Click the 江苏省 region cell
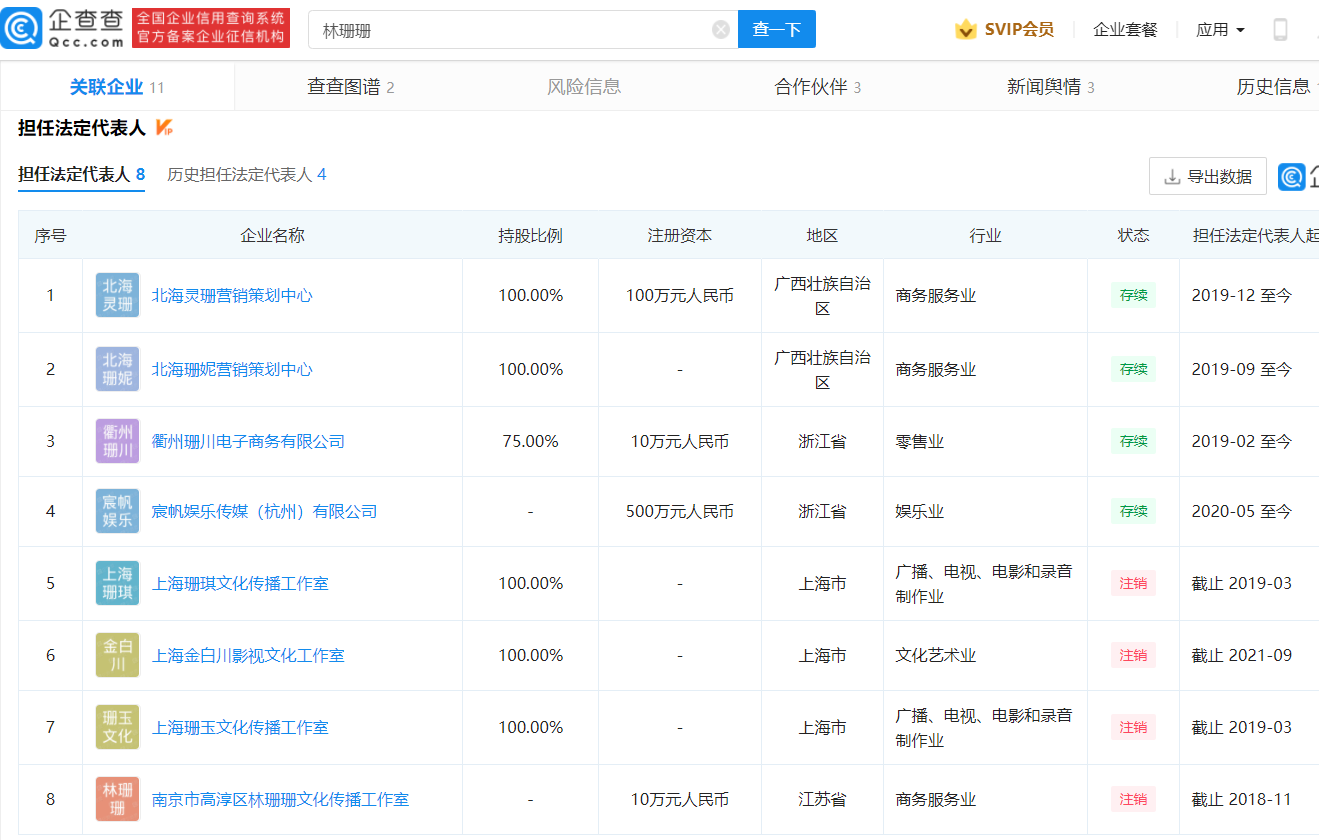 pyautogui.click(x=822, y=800)
